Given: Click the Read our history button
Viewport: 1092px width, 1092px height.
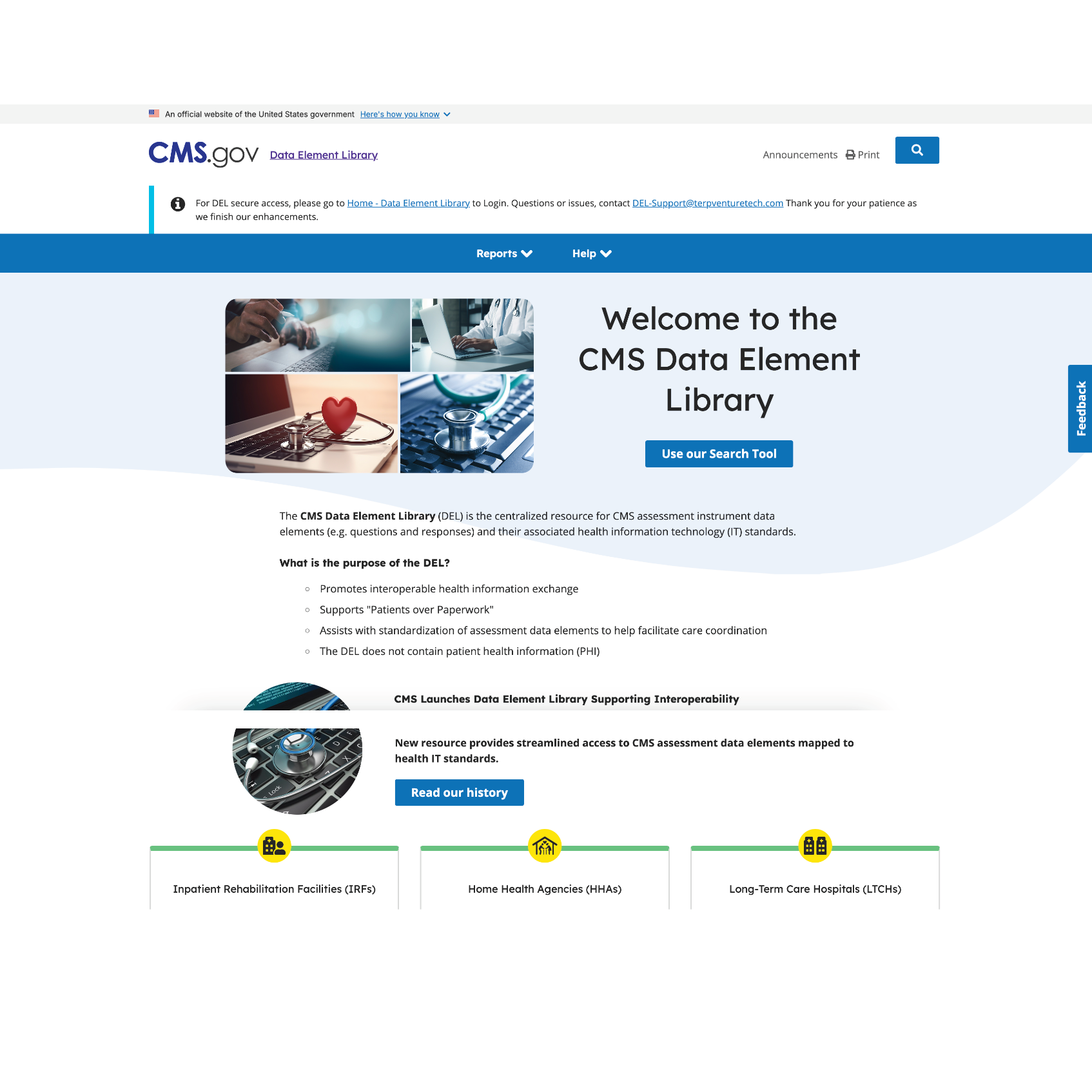Looking at the screenshot, I should click(459, 792).
